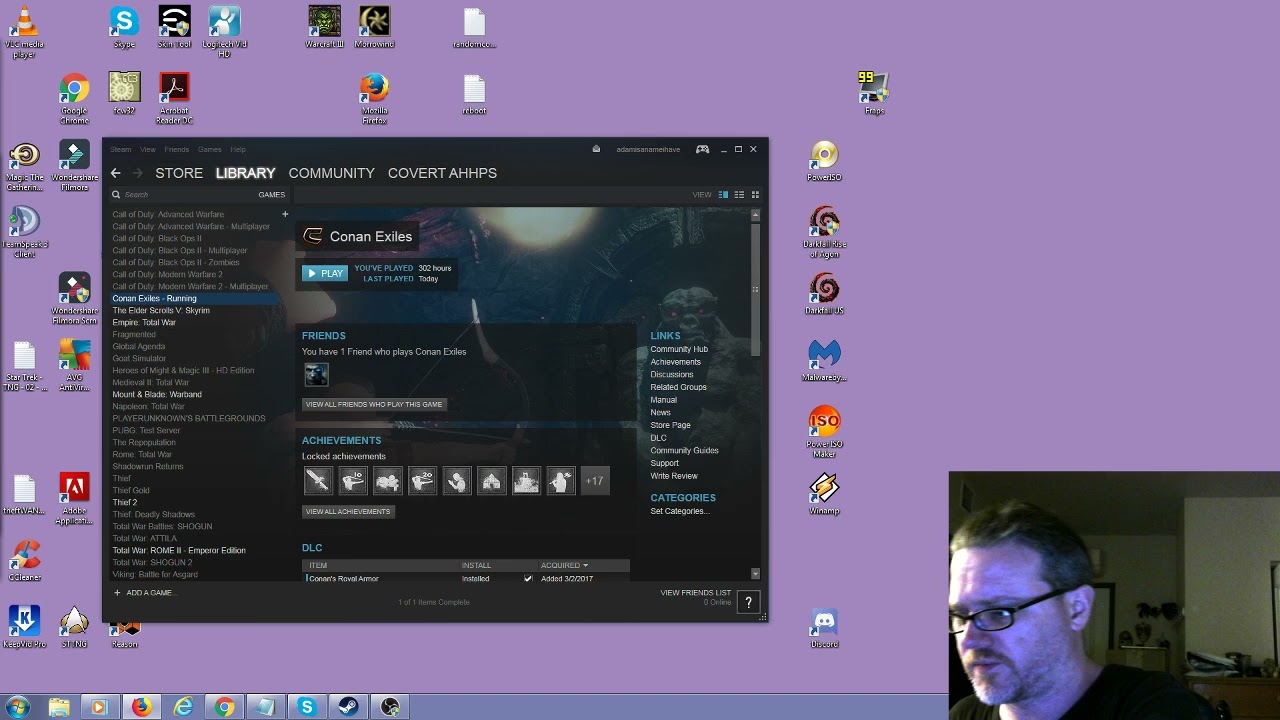Open the View menu
Image resolution: width=1280 pixels, height=720 pixels.
148,149
